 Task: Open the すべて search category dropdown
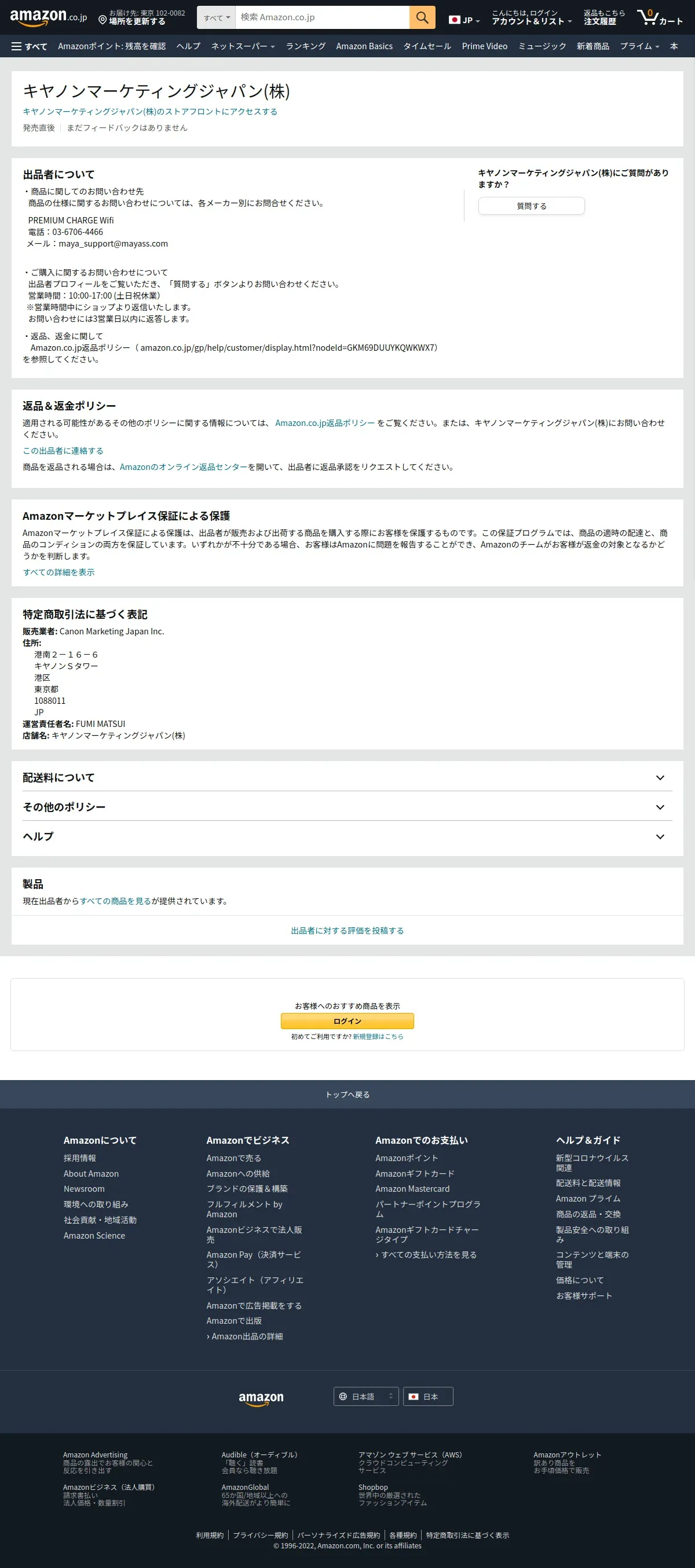(216, 17)
